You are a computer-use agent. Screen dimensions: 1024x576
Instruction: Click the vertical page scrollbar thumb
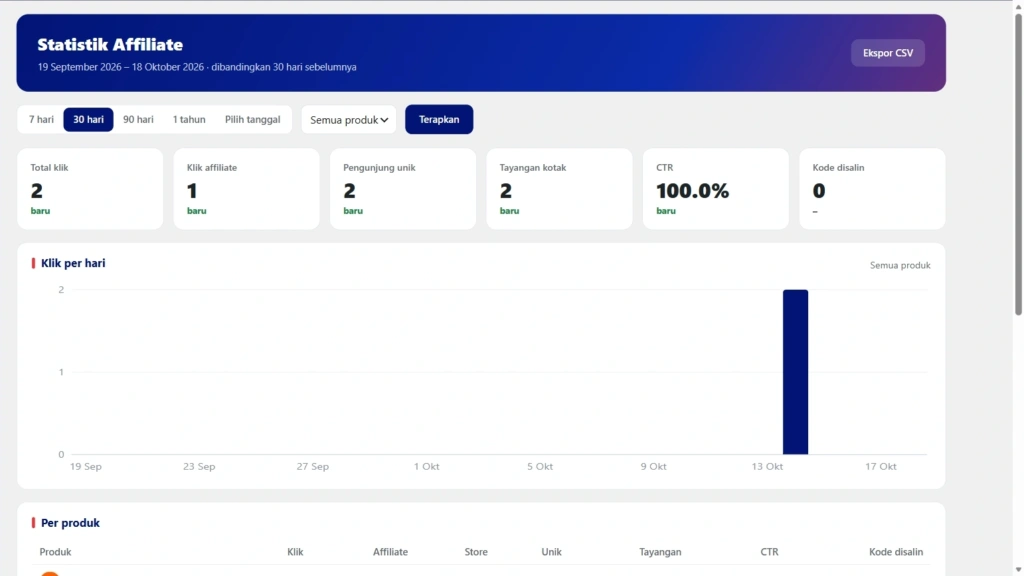point(1018,163)
